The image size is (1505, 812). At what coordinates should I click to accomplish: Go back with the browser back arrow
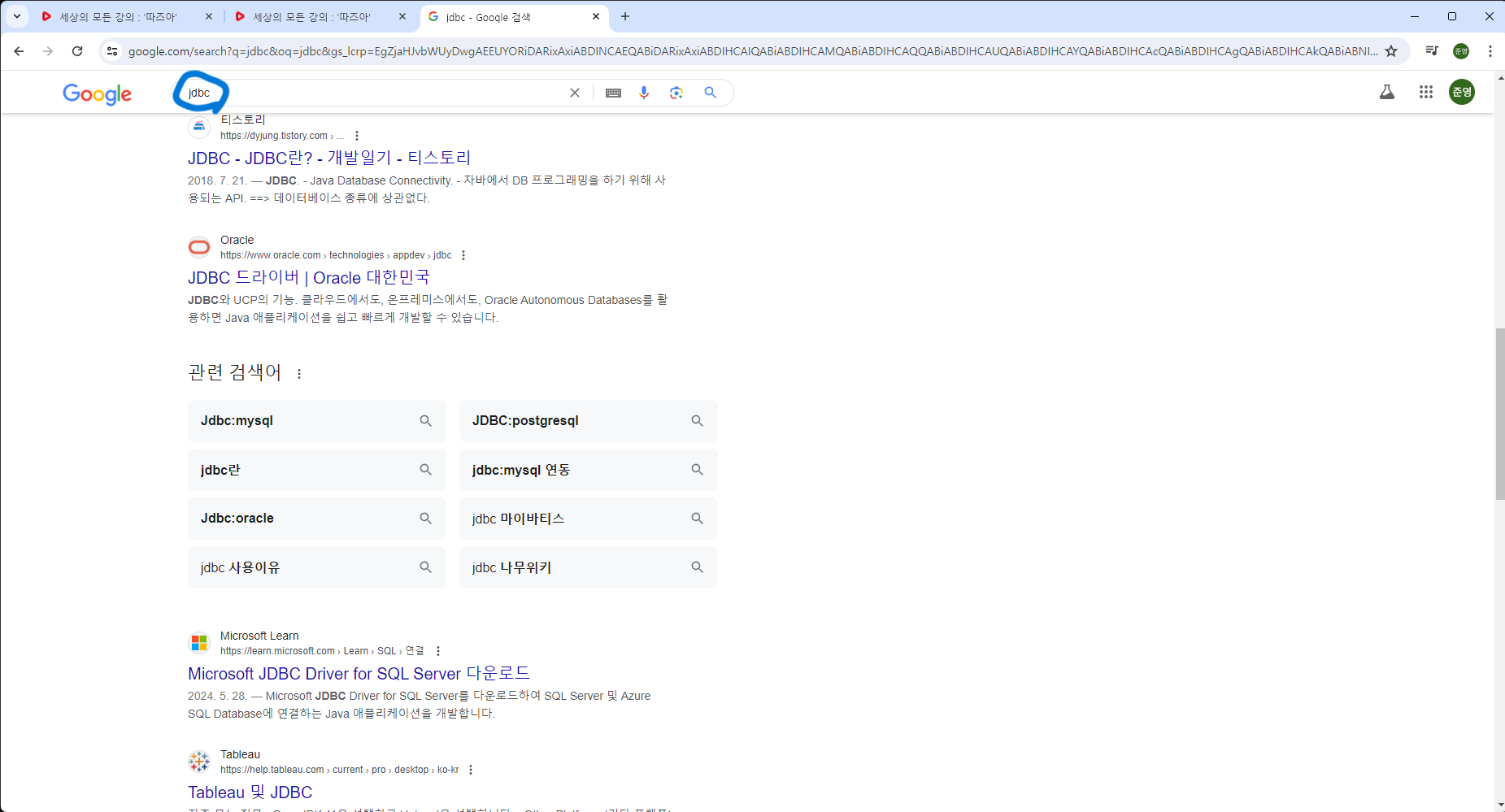click(19, 51)
